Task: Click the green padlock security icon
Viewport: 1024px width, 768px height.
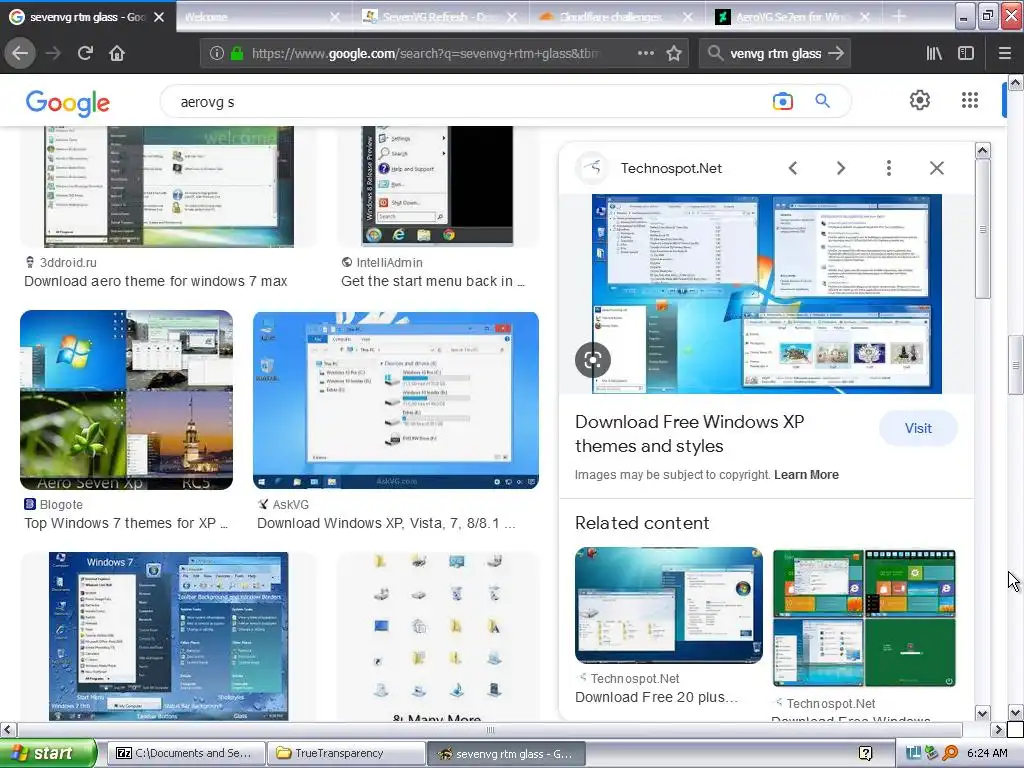Action: (x=237, y=54)
